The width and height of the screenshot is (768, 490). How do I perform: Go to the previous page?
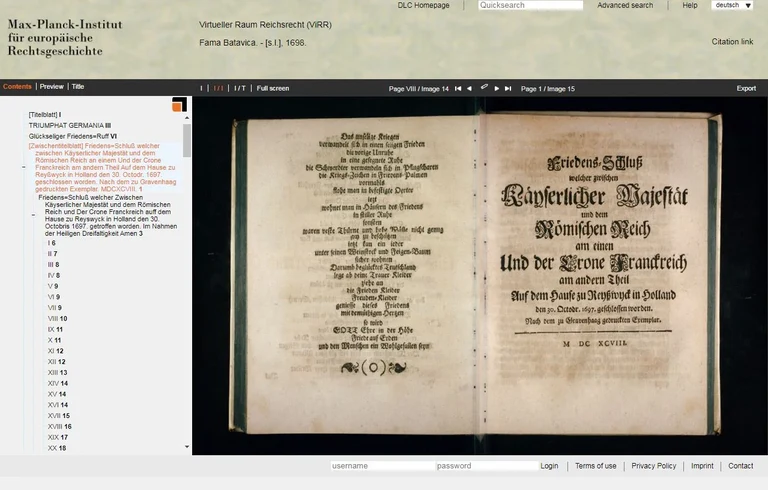(x=469, y=88)
